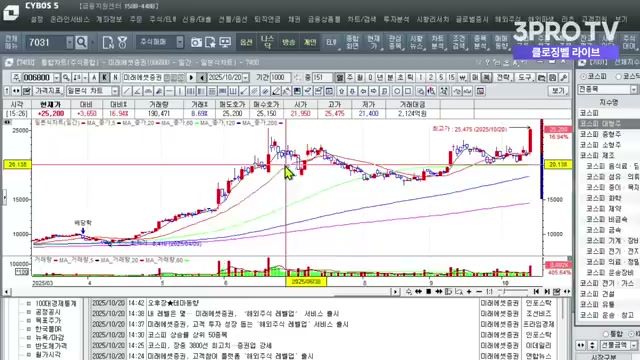The image size is (640, 360).
Task: Select the trend line drawing tool
Action: click(x=127, y=91)
